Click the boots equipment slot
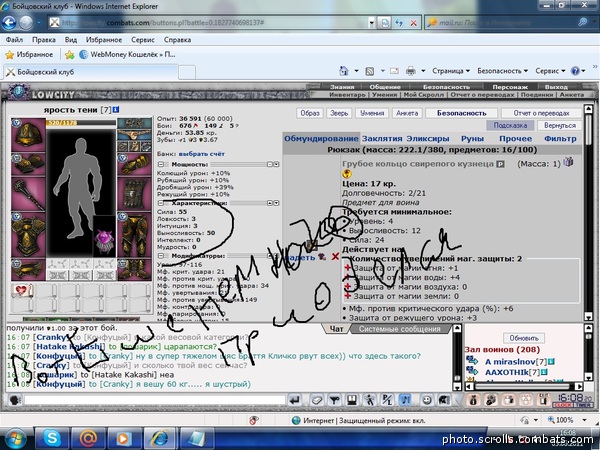 [134, 270]
